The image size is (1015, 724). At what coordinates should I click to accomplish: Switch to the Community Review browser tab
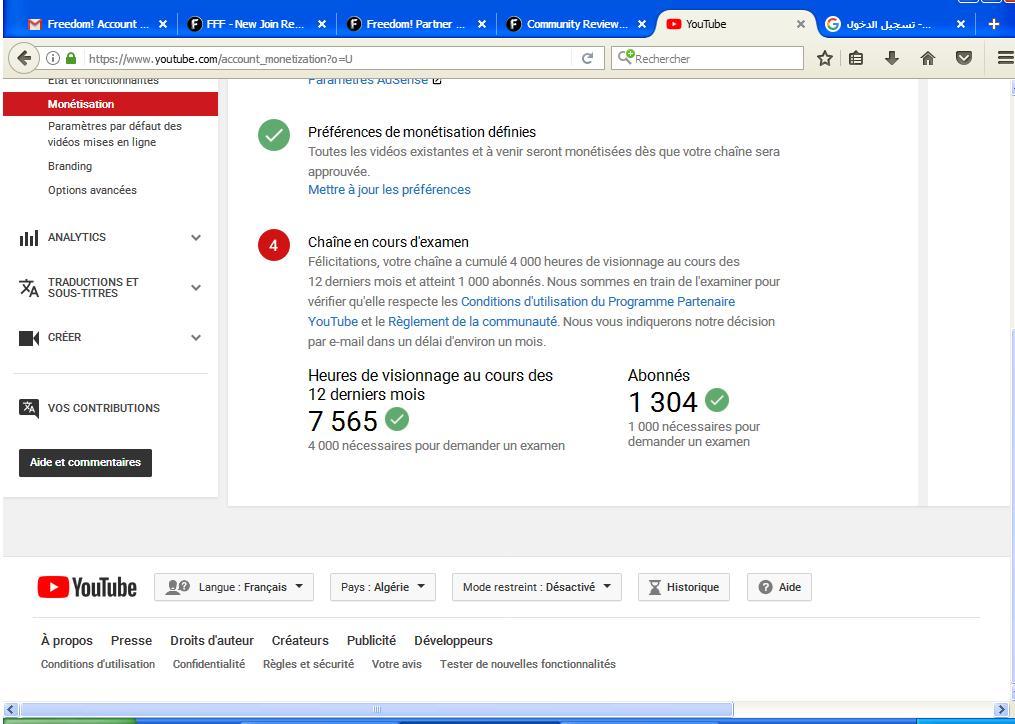[x=577, y=24]
